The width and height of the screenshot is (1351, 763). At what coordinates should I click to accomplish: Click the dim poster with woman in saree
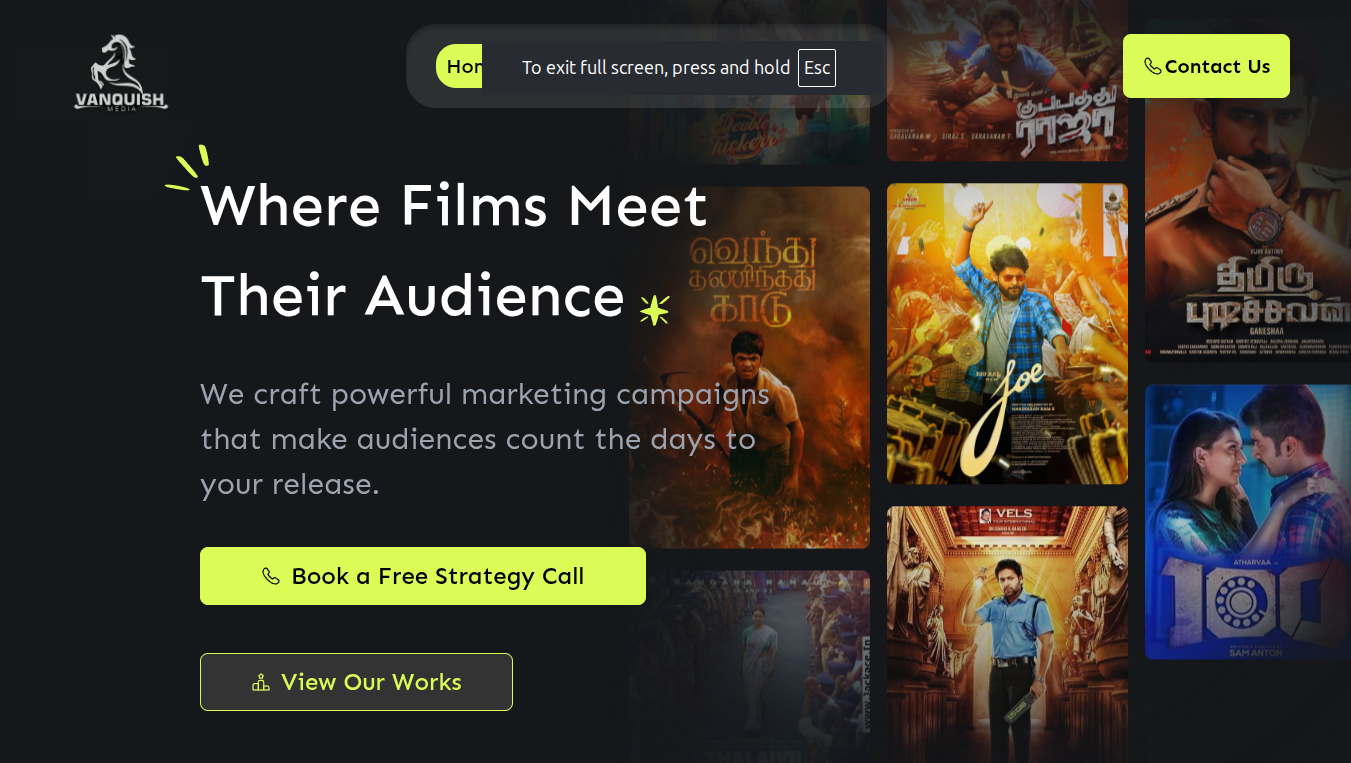click(749, 666)
